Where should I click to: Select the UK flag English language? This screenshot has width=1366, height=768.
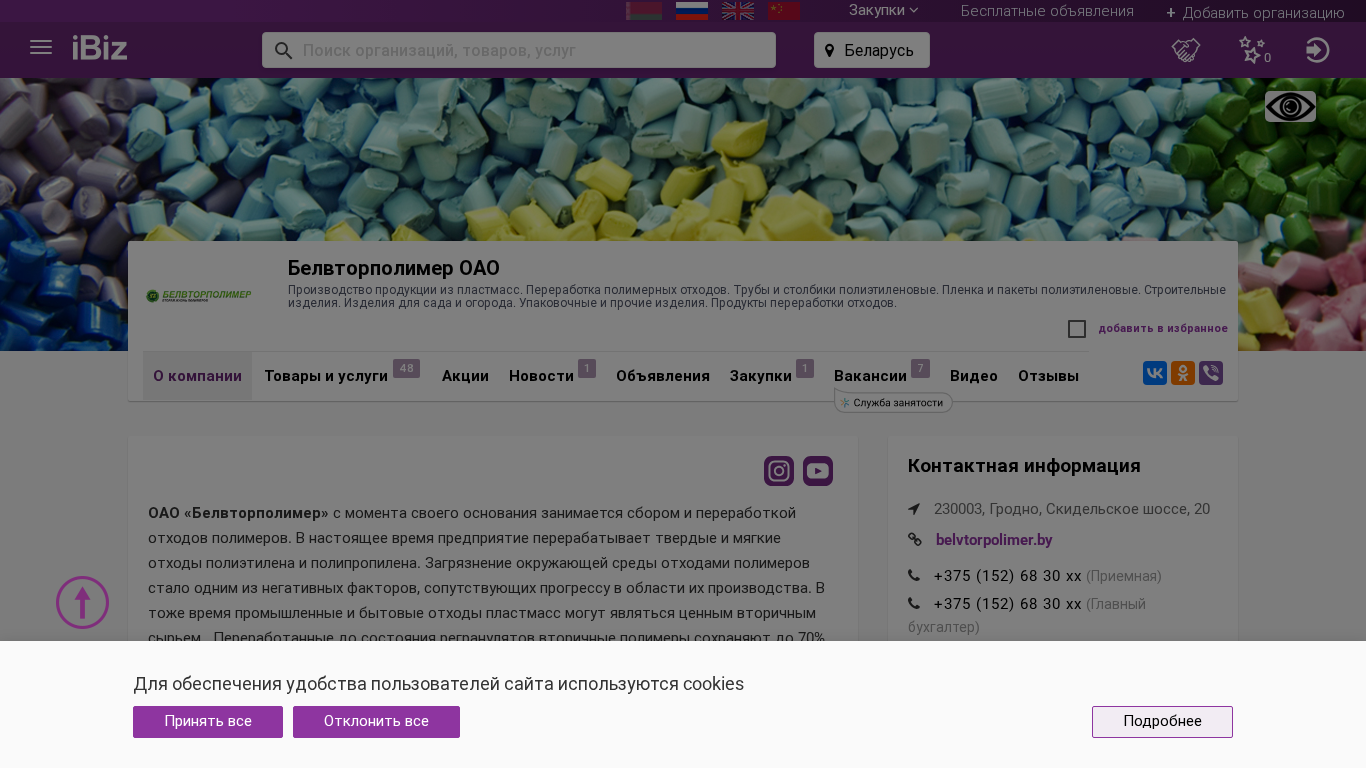coord(738,10)
